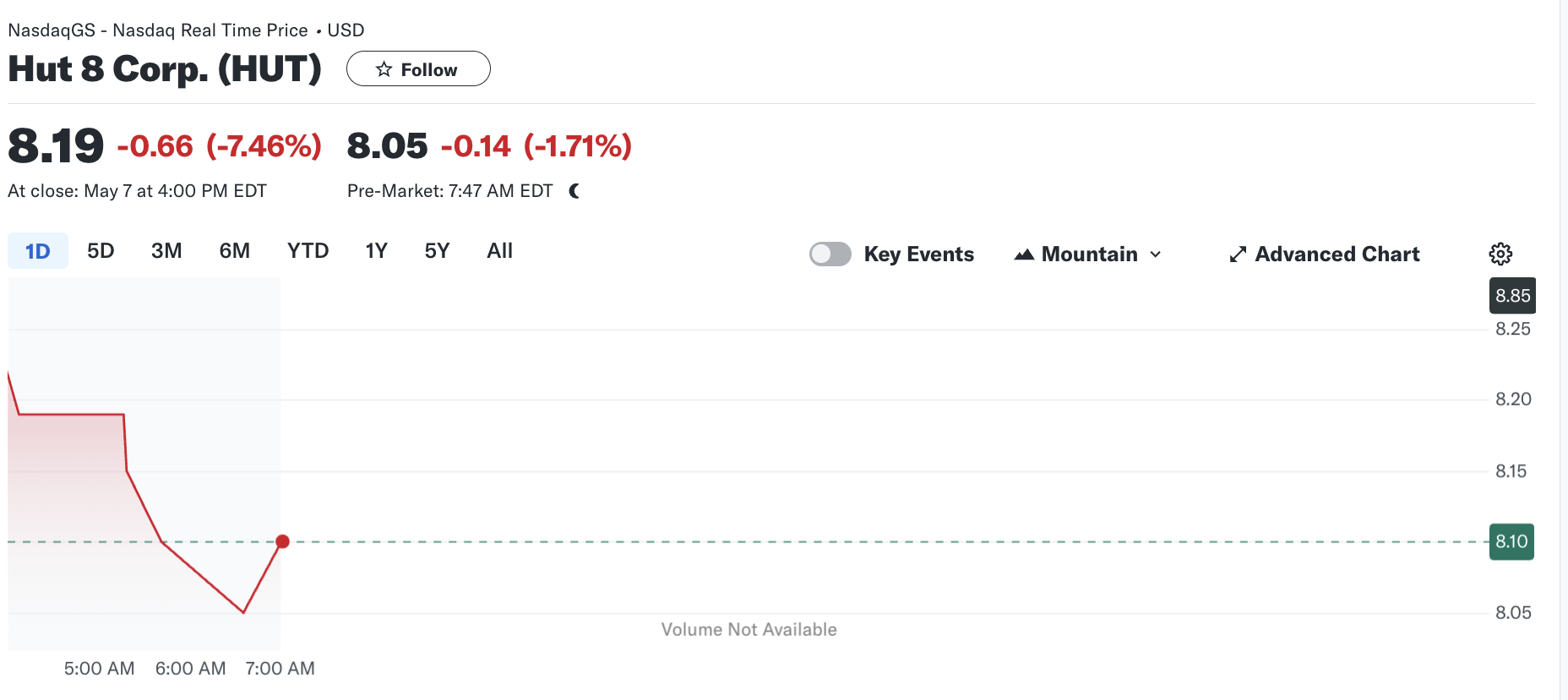Open chart settings gear icon
The image size is (1568, 700).
coord(1500,254)
